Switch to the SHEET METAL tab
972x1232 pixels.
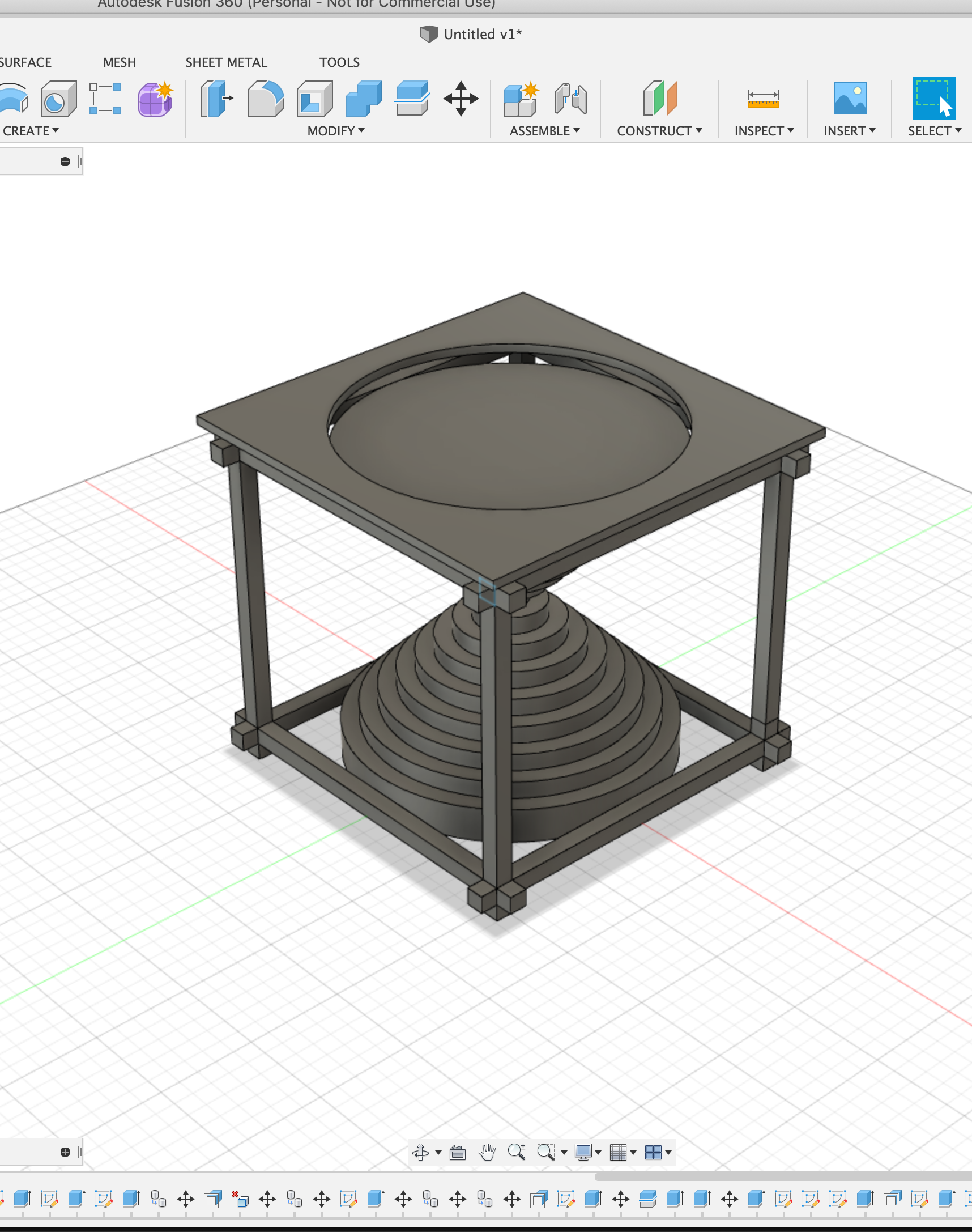[226, 62]
